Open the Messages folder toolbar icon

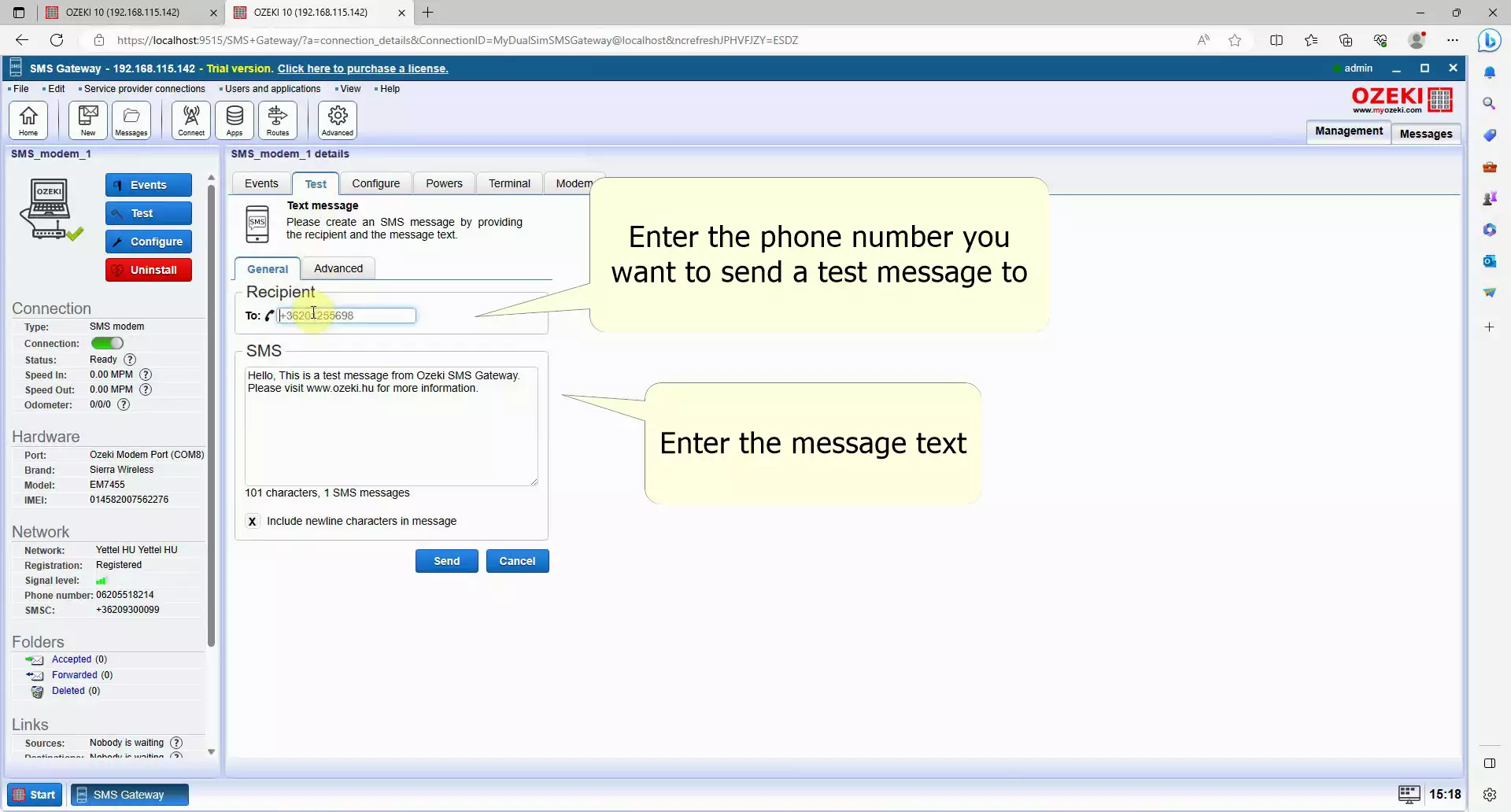point(131,120)
